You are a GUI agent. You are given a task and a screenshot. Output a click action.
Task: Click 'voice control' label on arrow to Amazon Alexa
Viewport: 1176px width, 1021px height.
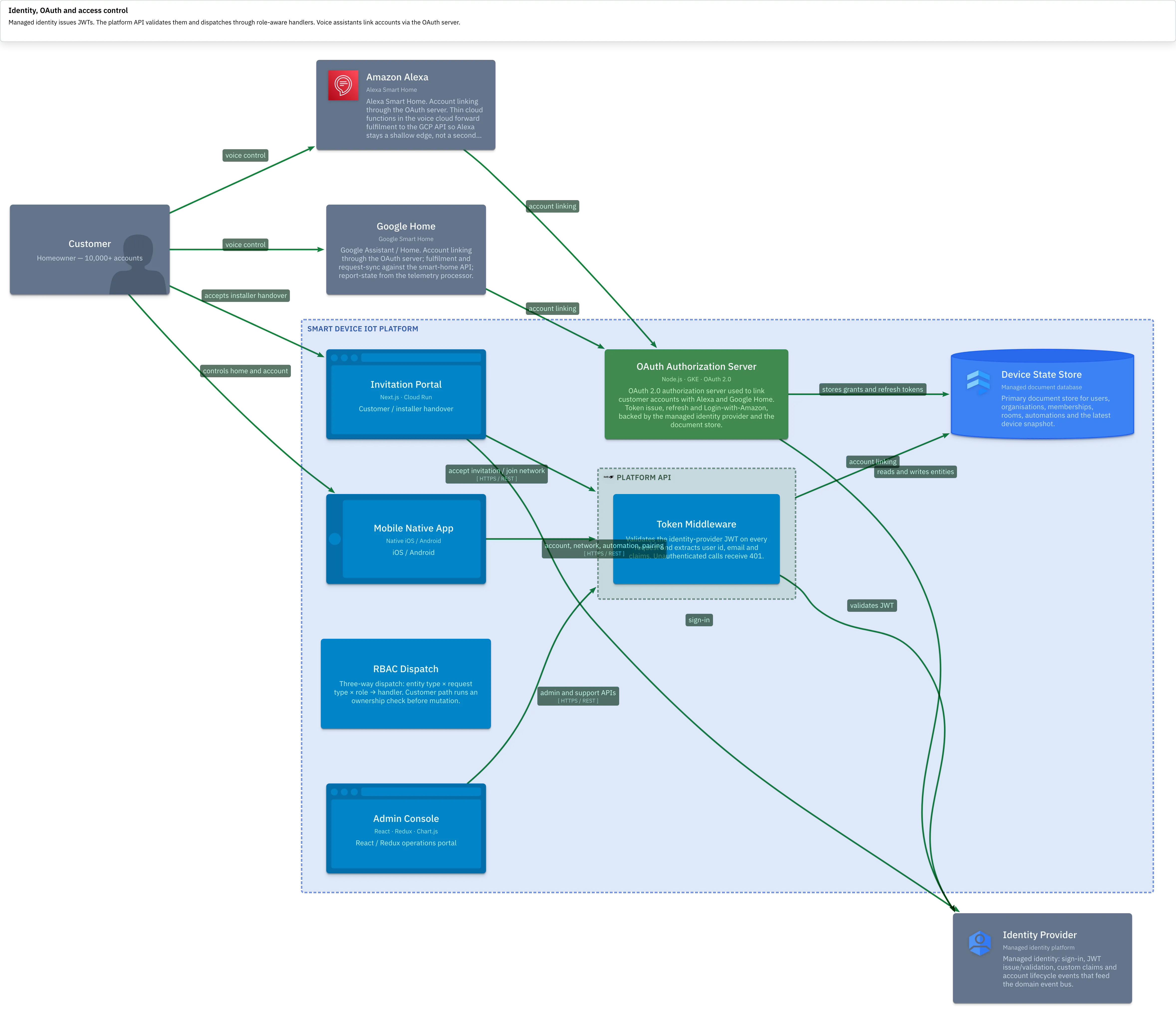[245, 155]
